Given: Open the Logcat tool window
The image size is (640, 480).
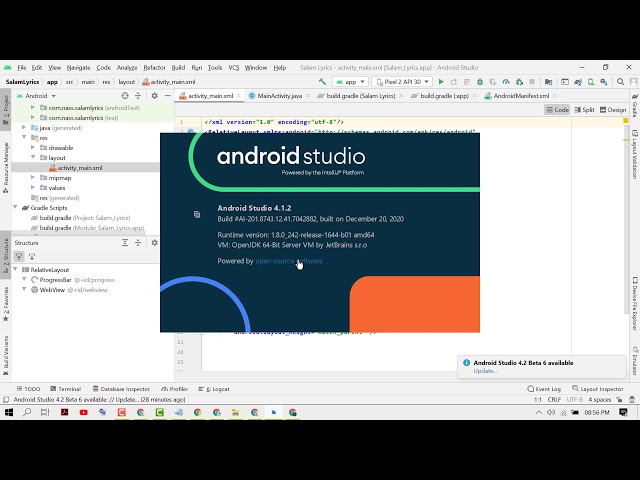Looking at the screenshot, I should coord(214,389).
